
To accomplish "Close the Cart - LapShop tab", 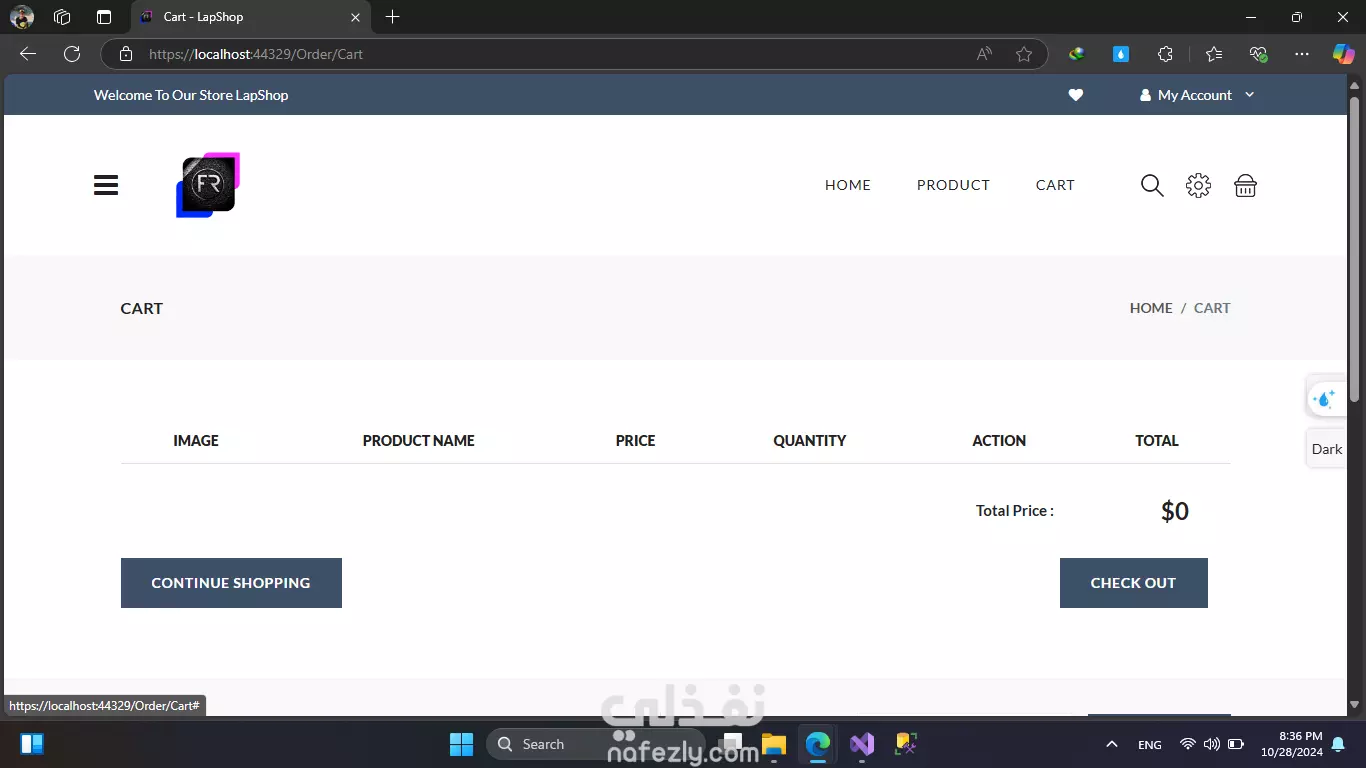I will click(355, 17).
